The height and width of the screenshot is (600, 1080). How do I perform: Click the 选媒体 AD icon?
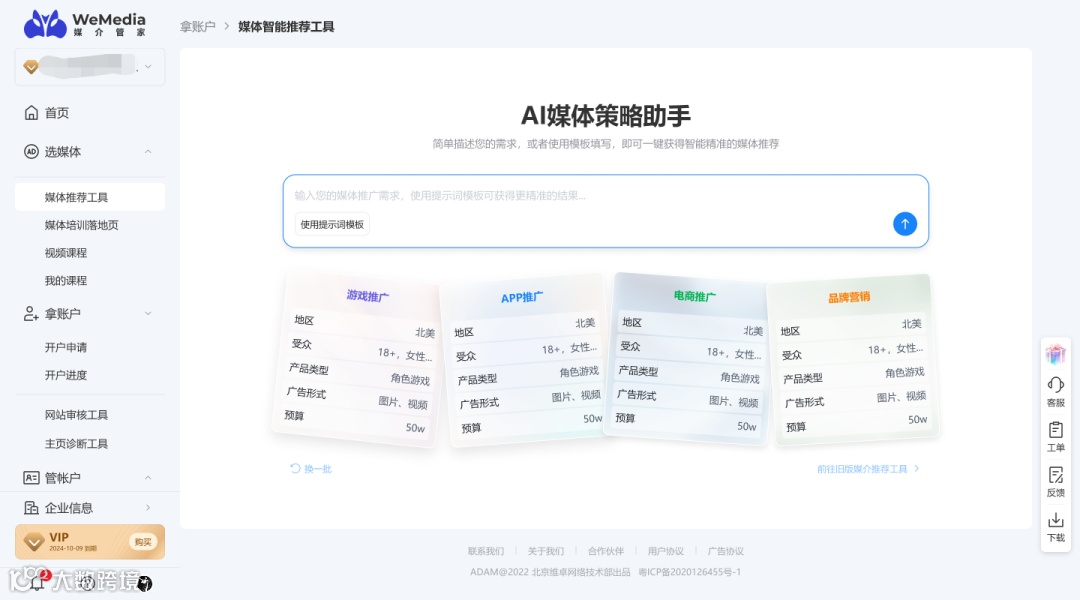tap(31, 152)
